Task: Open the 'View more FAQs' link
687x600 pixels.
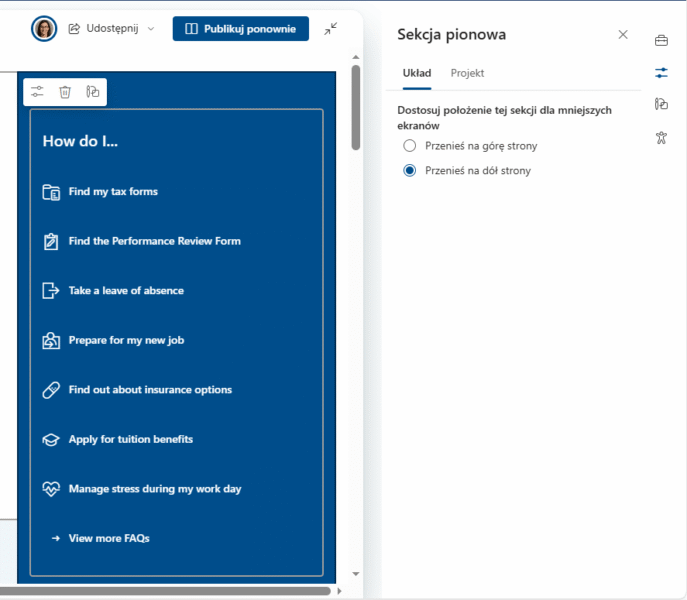Action: pos(108,538)
